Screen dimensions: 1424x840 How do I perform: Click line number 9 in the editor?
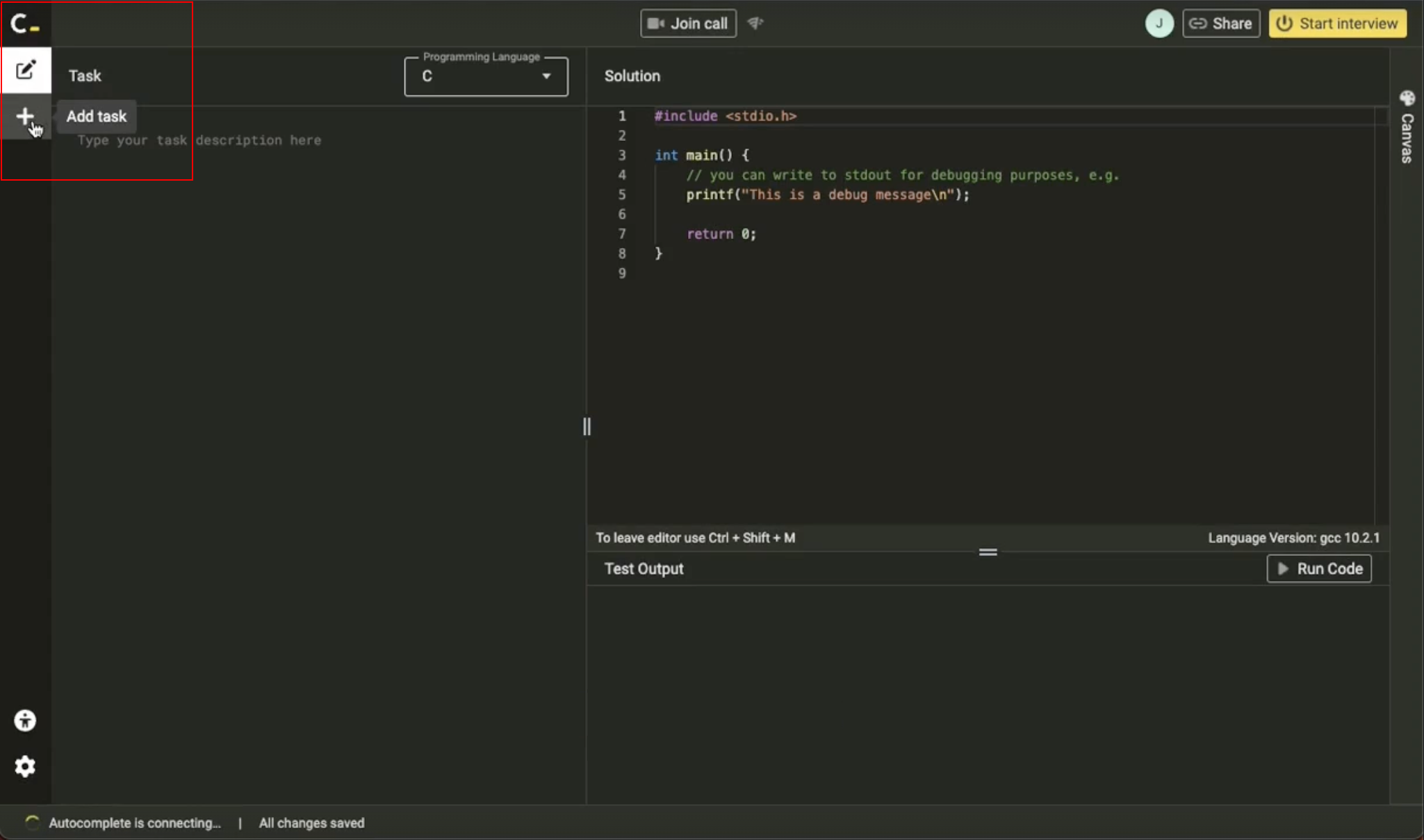pyautogui.click(x=622, y=273)
